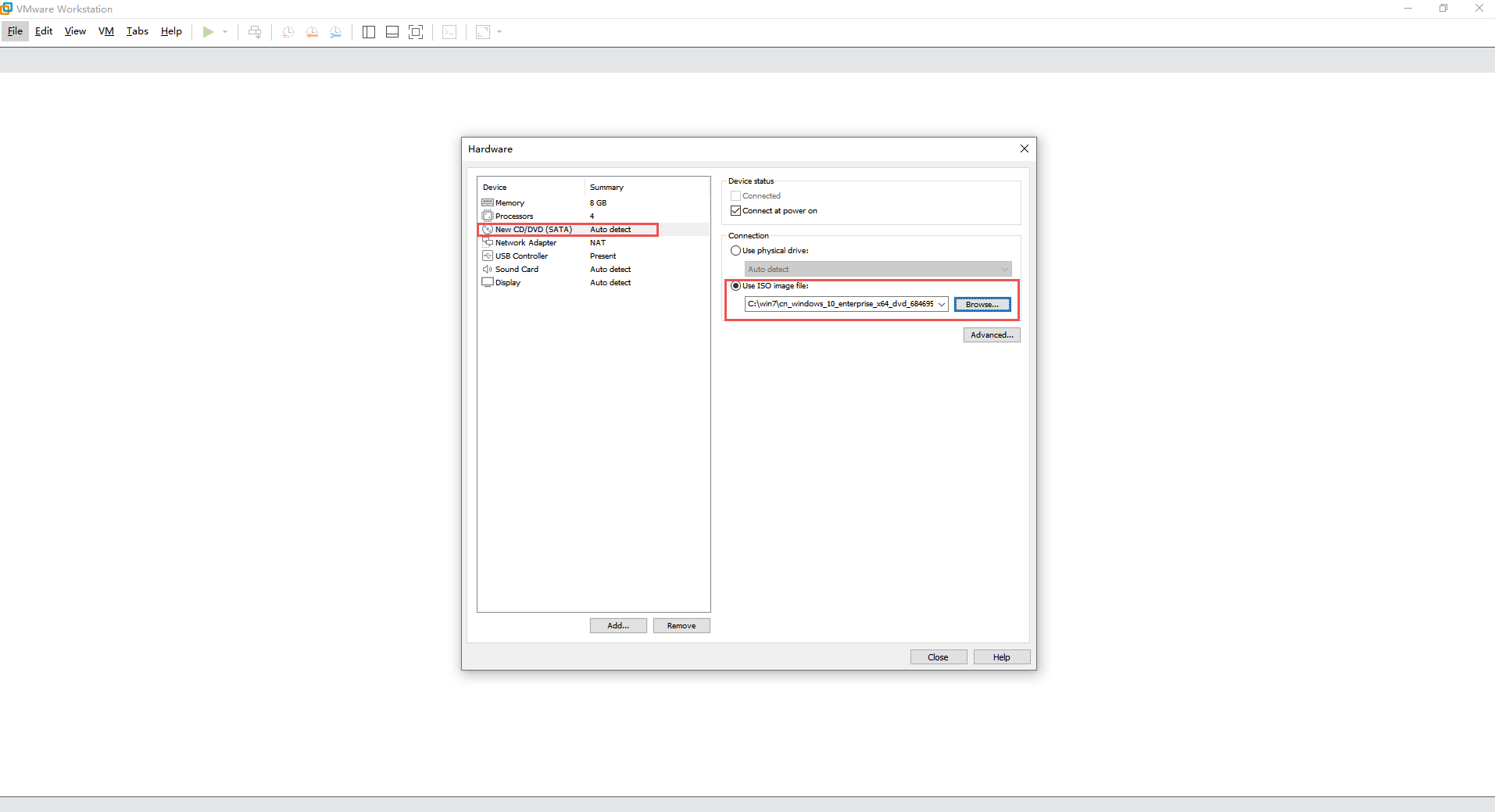This screenshot has height=812, width=1495.
Task: Open the Edit menu
Action: [44, 31]
